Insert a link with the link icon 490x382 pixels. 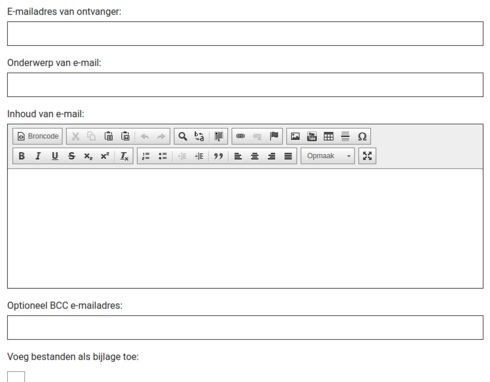click(240, 136)
